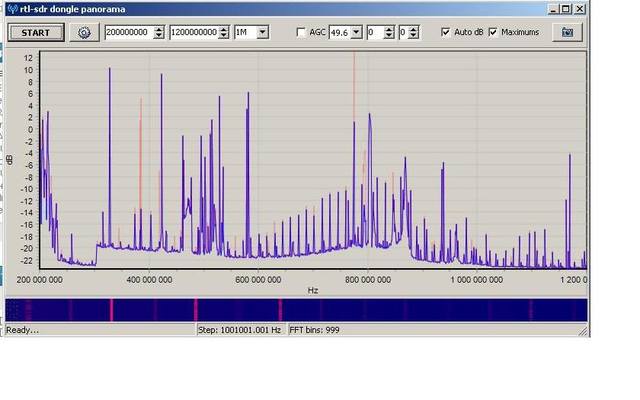Click the waterfall display strip
640x400 pixels.
(295, 309)
